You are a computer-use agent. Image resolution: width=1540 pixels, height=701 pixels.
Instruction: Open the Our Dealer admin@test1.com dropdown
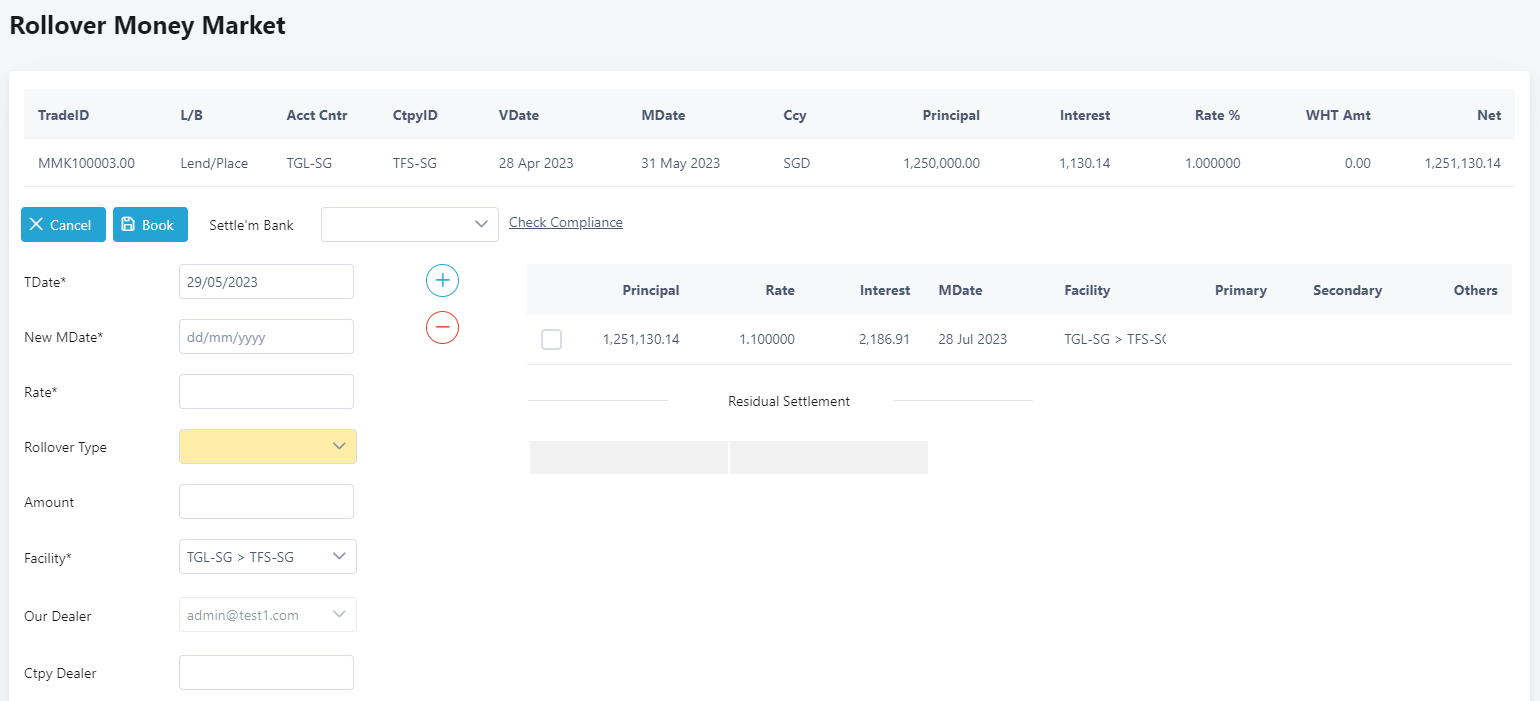[x=268, y=615]
